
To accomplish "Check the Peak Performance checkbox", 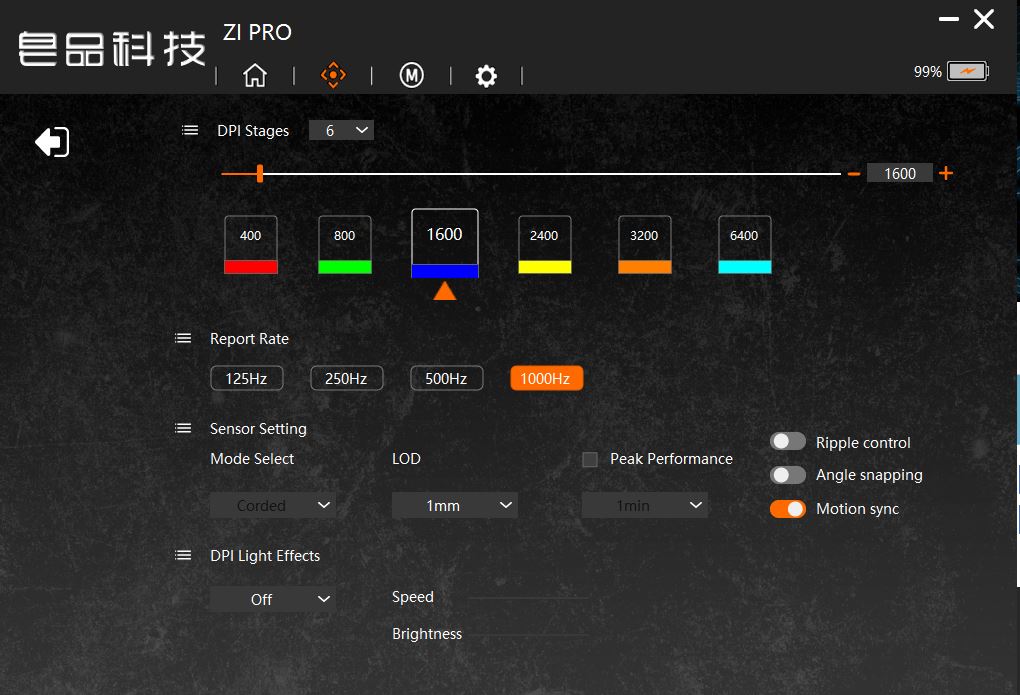I will 590,459.
